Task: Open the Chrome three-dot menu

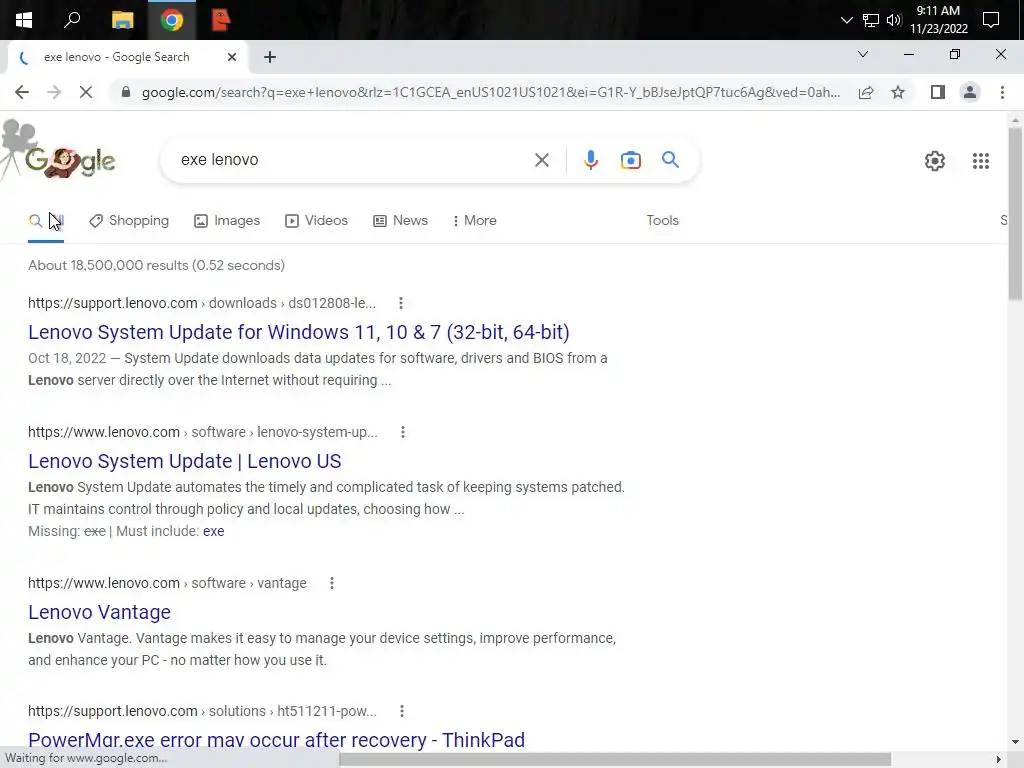Action: (1002, 92)
